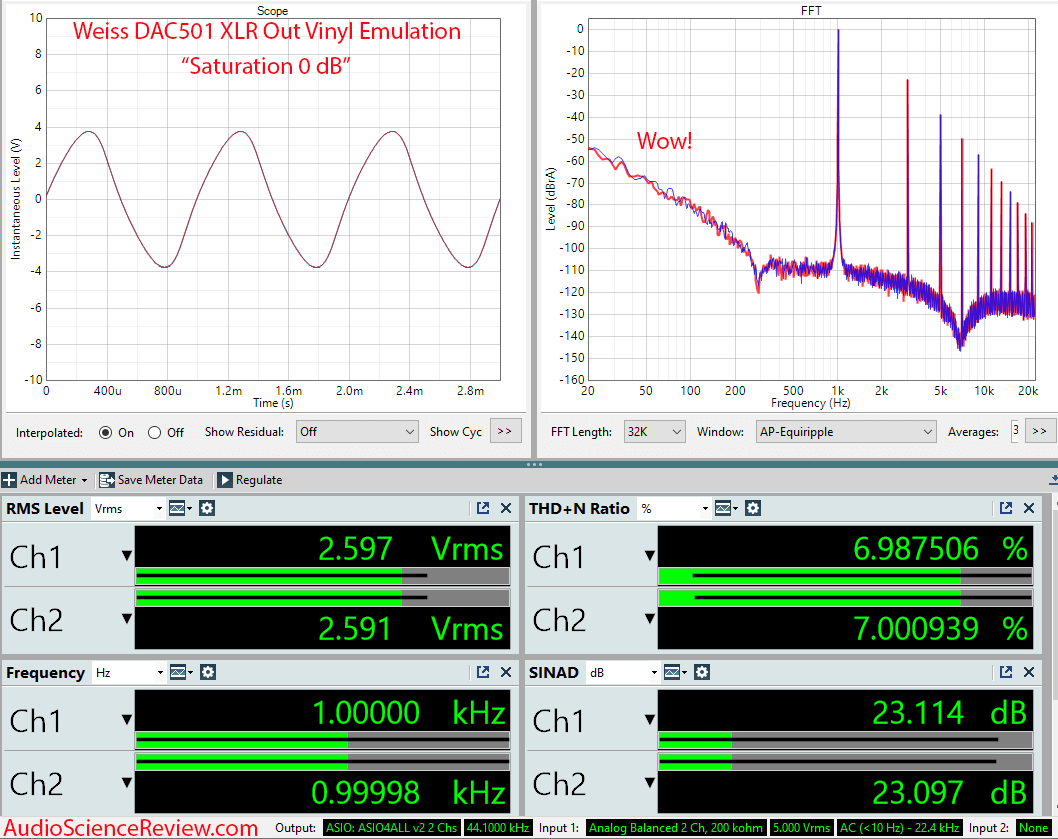This screenshot has height=839, width=1058.
Task: Open the Show Residual dropdown
Action: coord(357,432)
